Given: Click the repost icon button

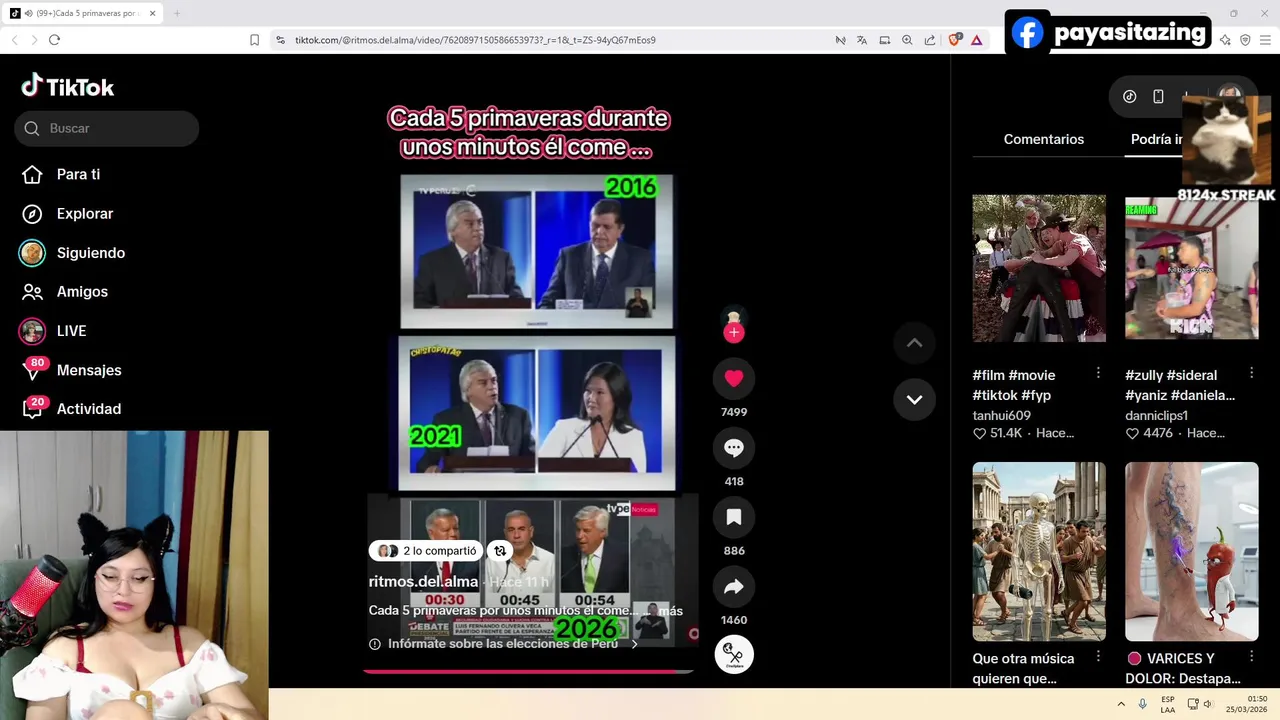Looking at the screenshot, I should [500, 551].
